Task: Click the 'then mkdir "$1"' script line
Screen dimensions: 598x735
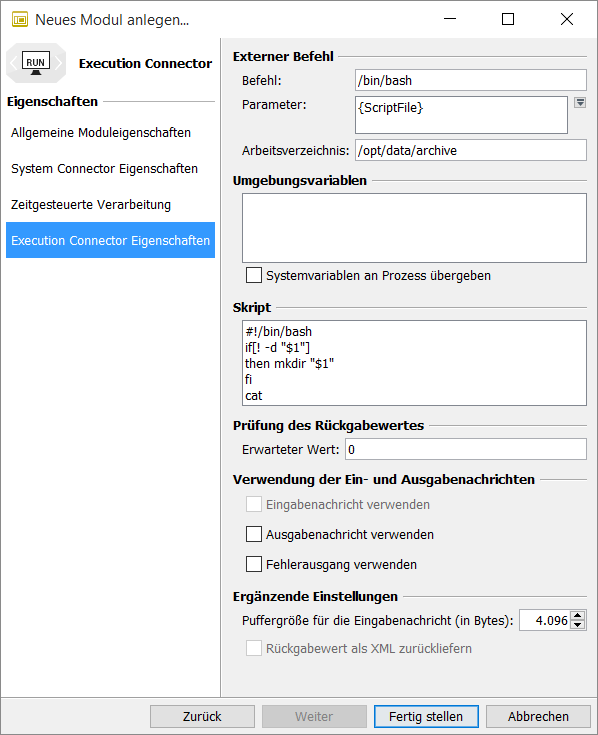Action: (x=290, y=364)
